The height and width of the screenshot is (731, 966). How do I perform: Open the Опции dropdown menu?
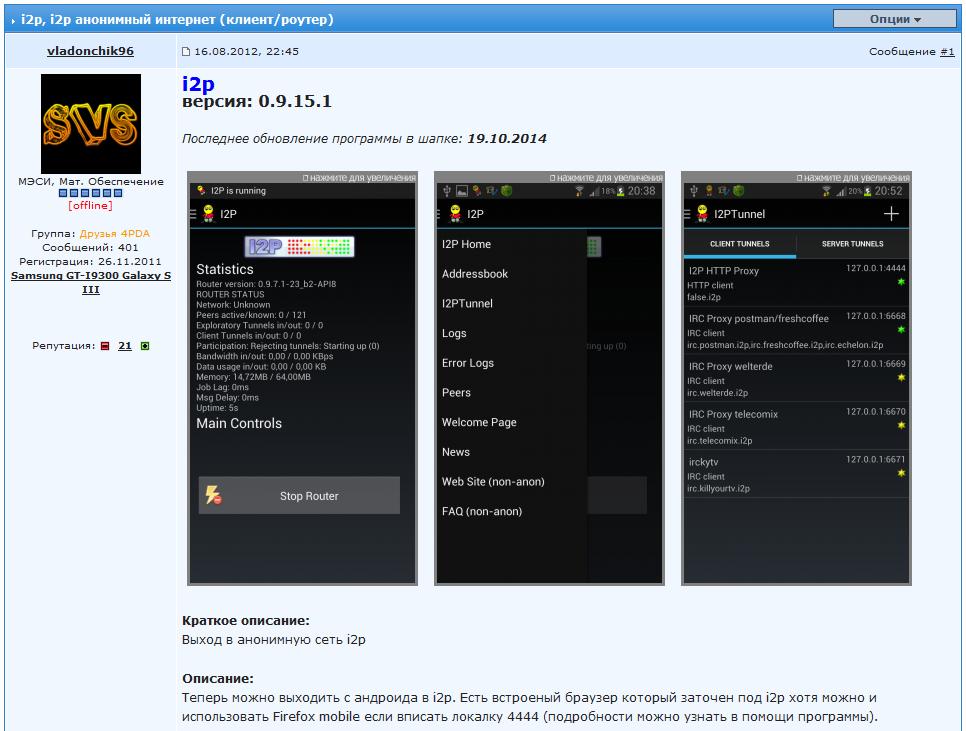click(895, 19)
